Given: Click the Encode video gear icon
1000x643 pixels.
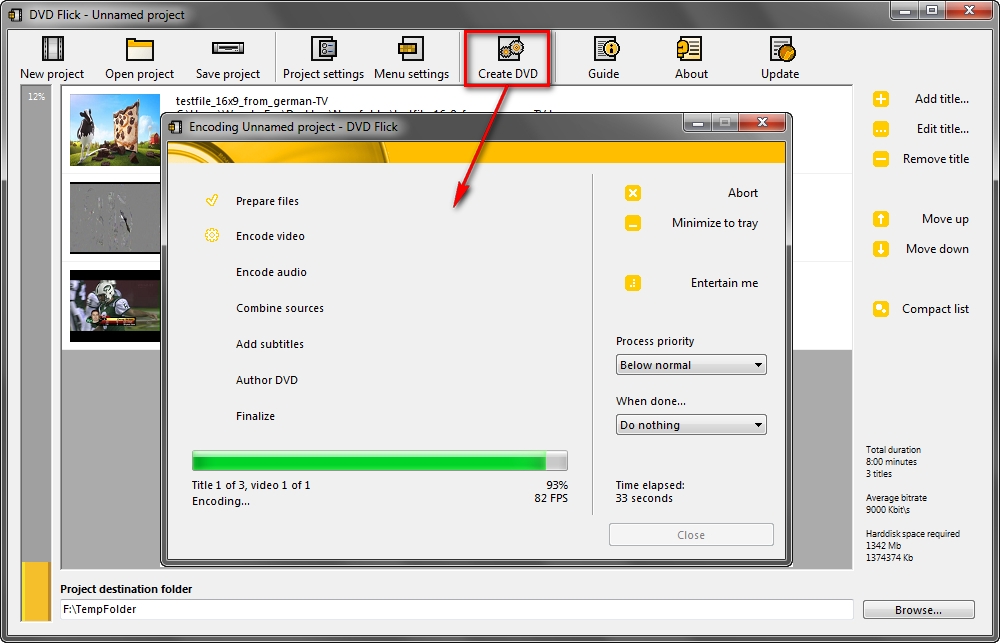Looking at the screenshot, I should pos(212,235).
